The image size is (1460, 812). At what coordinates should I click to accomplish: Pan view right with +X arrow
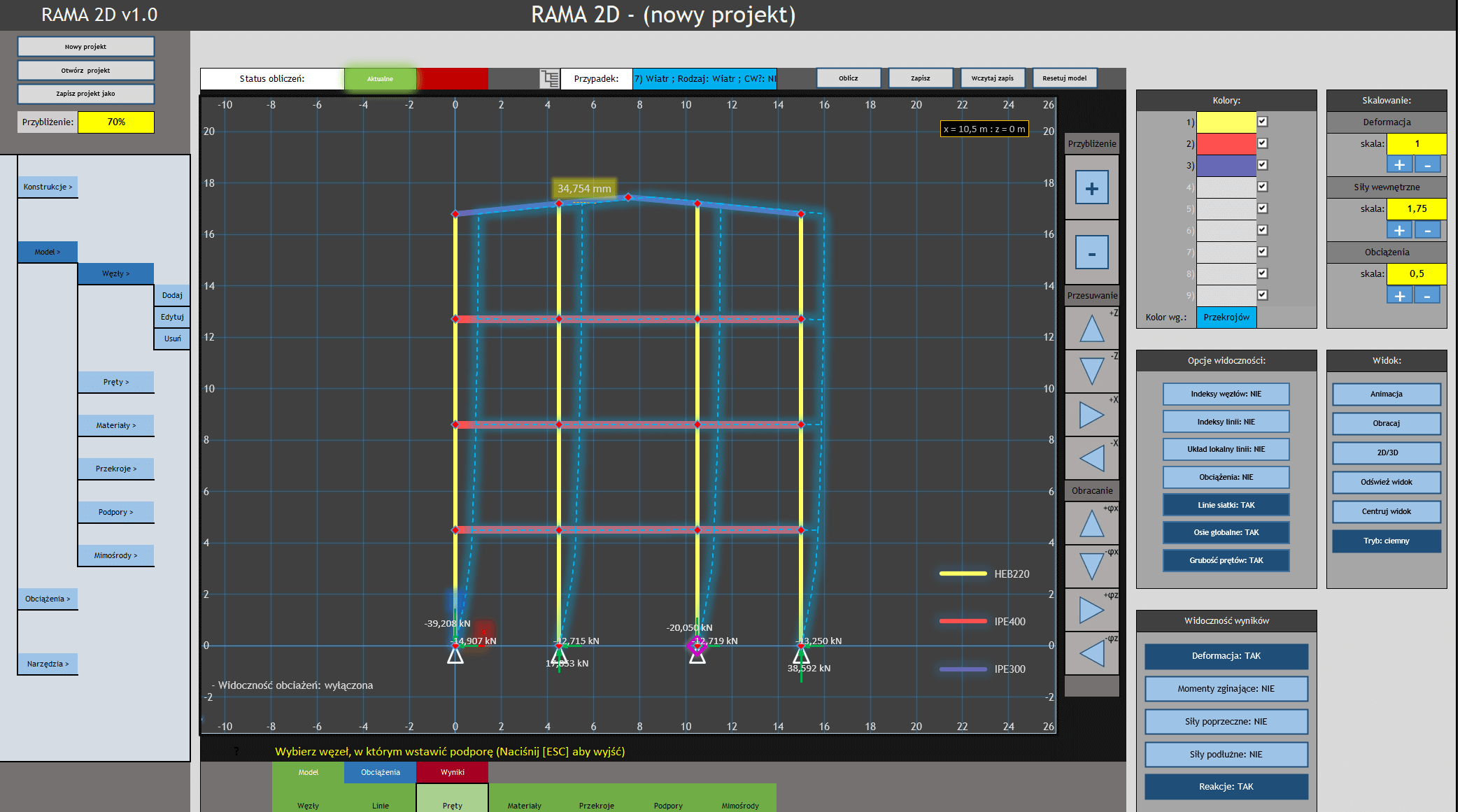coord(1091,415)
